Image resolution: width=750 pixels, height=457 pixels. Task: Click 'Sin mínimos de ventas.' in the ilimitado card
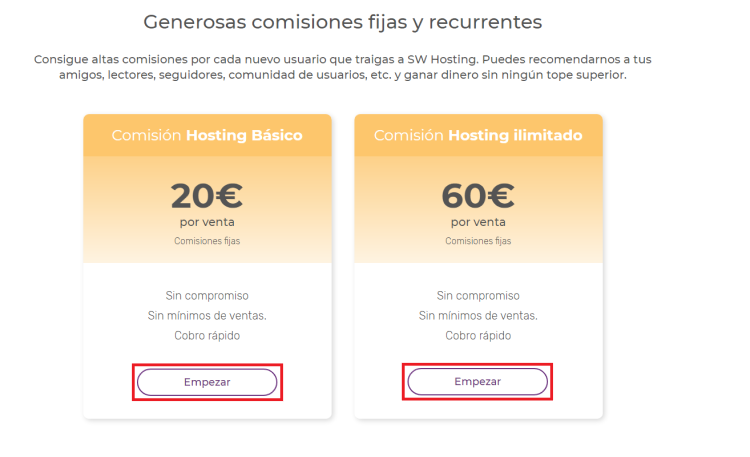[478, 316]
